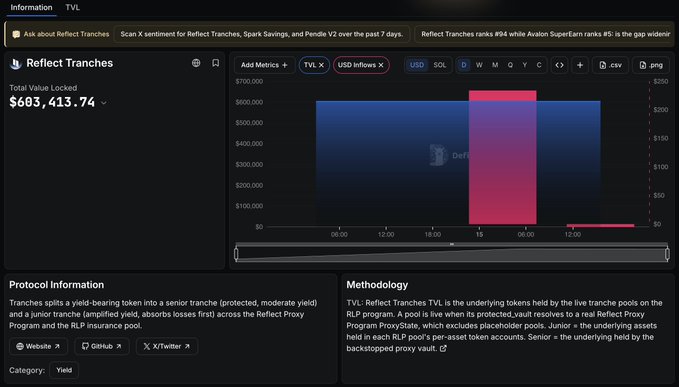Click the $603,413.74 TVL value
Viewport: 679px width, 387px height.
52,102
